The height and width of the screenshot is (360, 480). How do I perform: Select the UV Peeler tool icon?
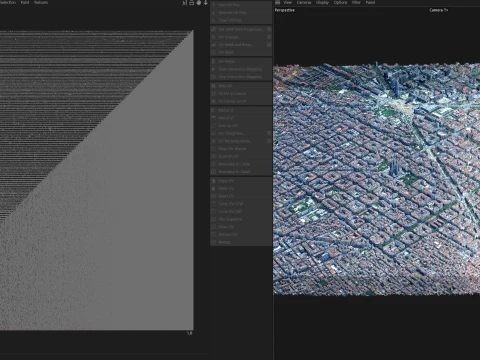click(214, 61)
